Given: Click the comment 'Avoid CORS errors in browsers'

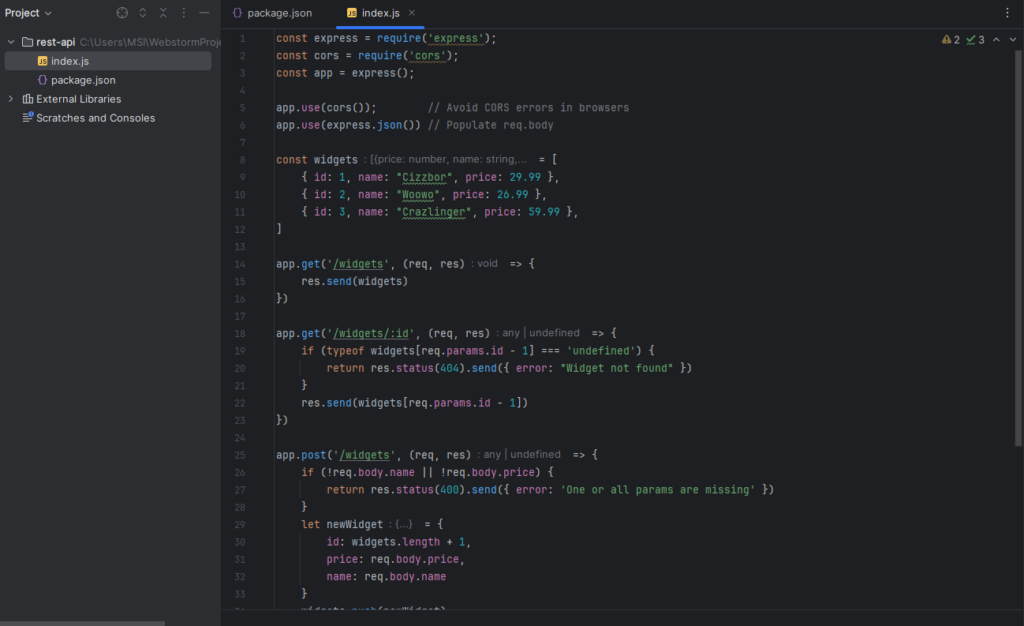Looking at the screenshot, I should pyautogui.click(x=528, y=108).
